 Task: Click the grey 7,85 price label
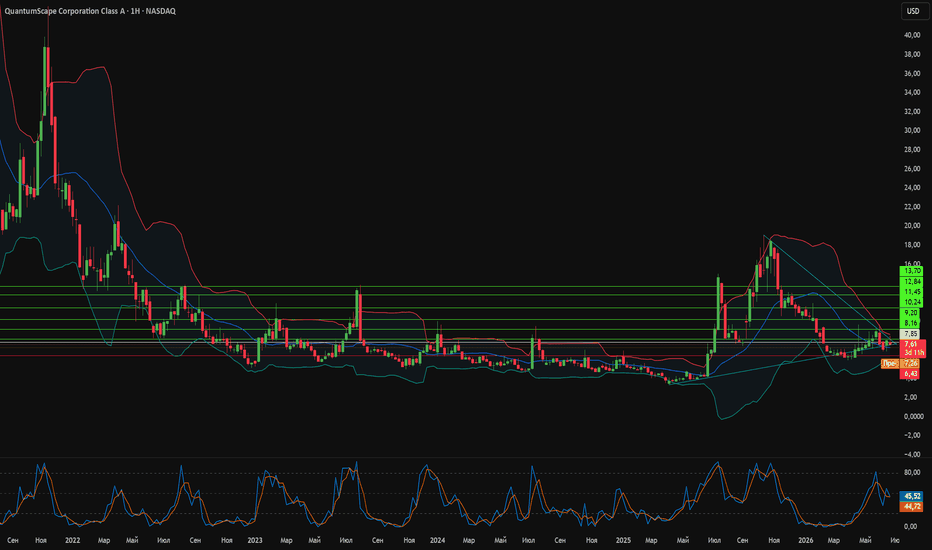[x=911, y=334]
